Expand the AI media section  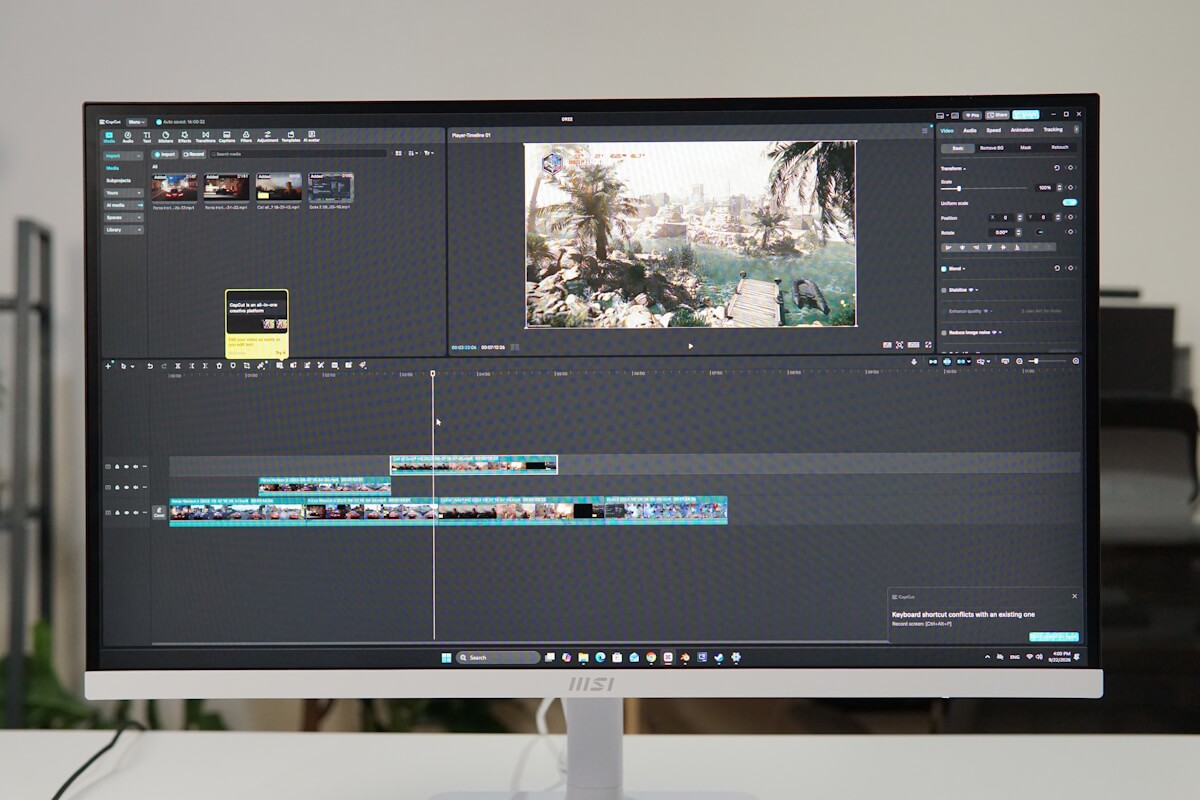[123, 205]
